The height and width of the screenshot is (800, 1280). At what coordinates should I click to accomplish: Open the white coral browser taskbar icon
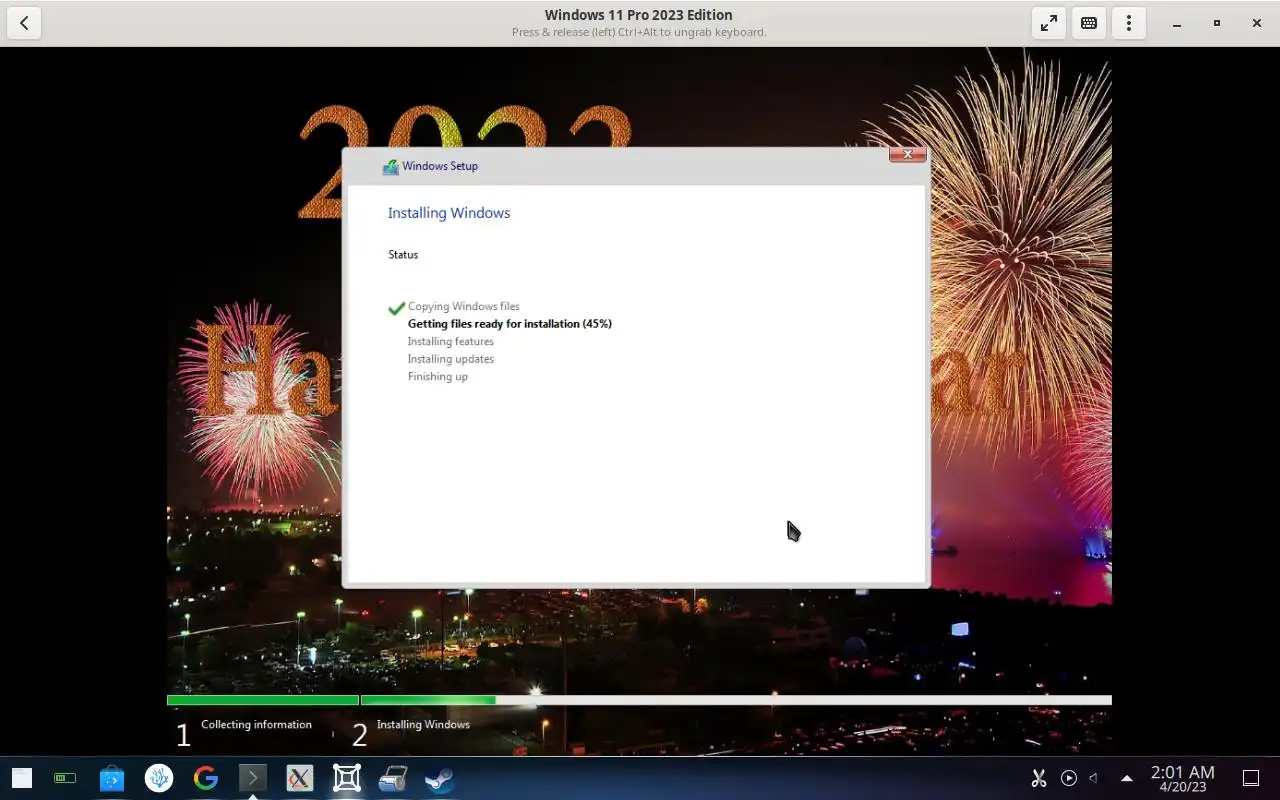coord(159,778)
